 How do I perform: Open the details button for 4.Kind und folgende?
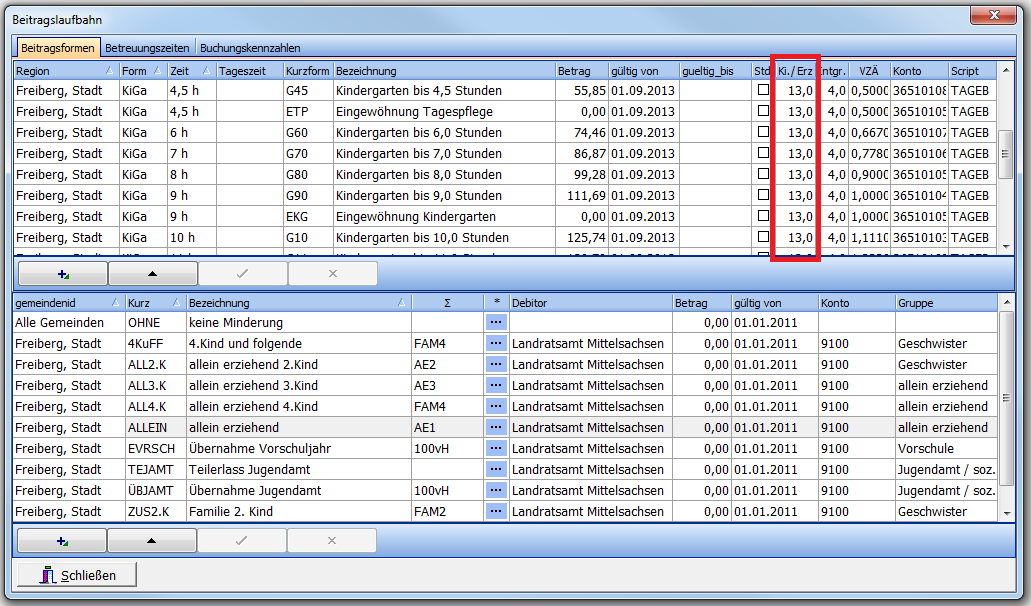click(496, 344)
